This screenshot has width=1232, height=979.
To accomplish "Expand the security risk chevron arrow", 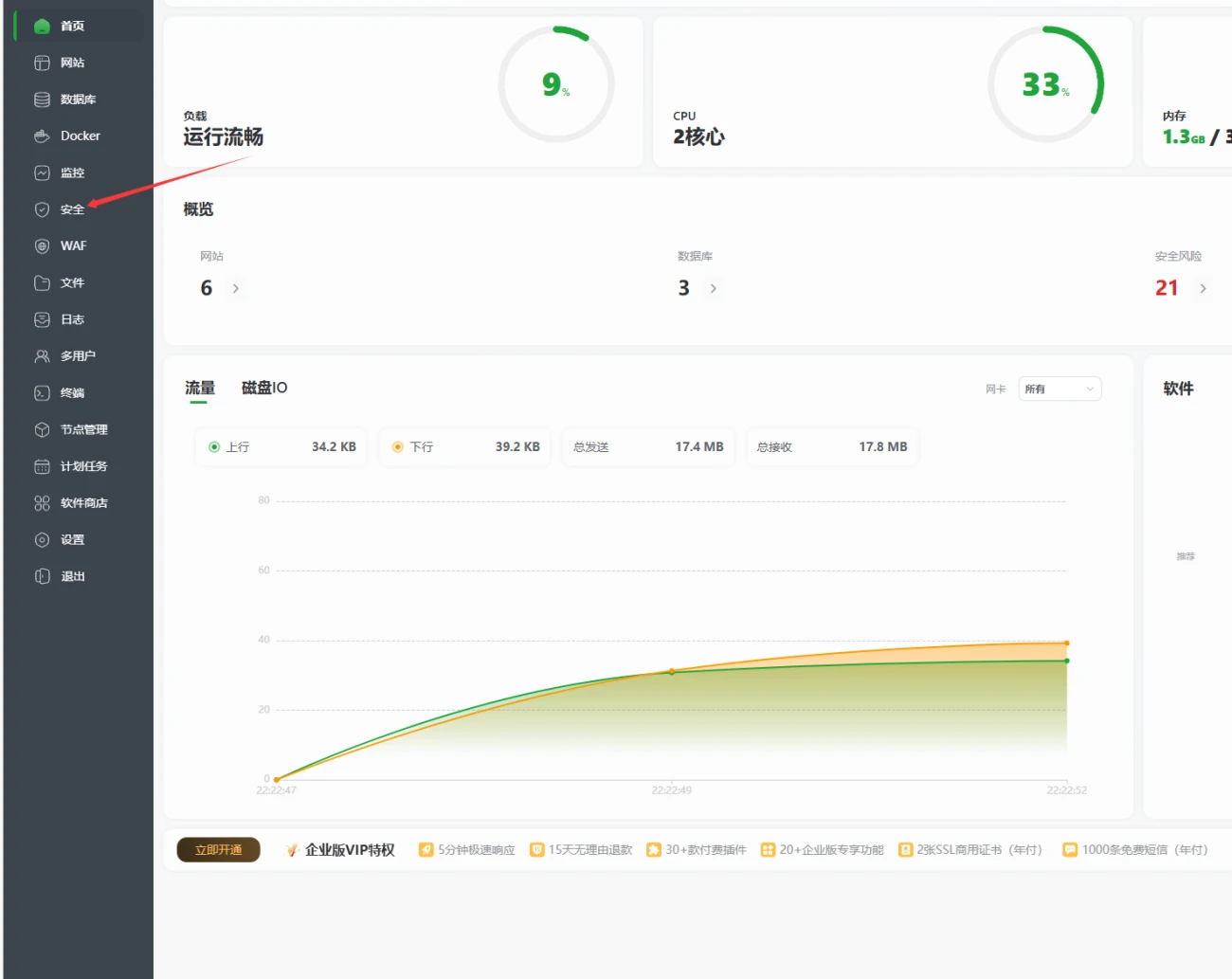I will pos(1204,289).
